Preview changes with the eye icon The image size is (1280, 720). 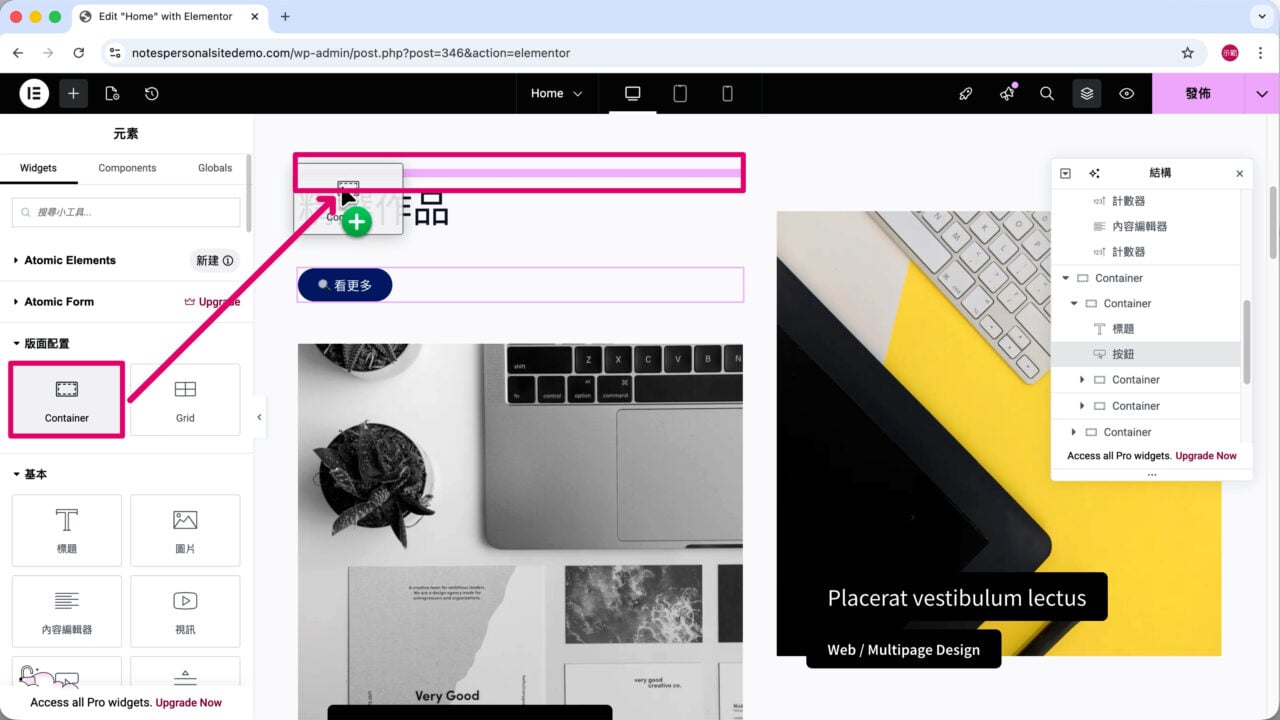click(x=1127, y=93)
